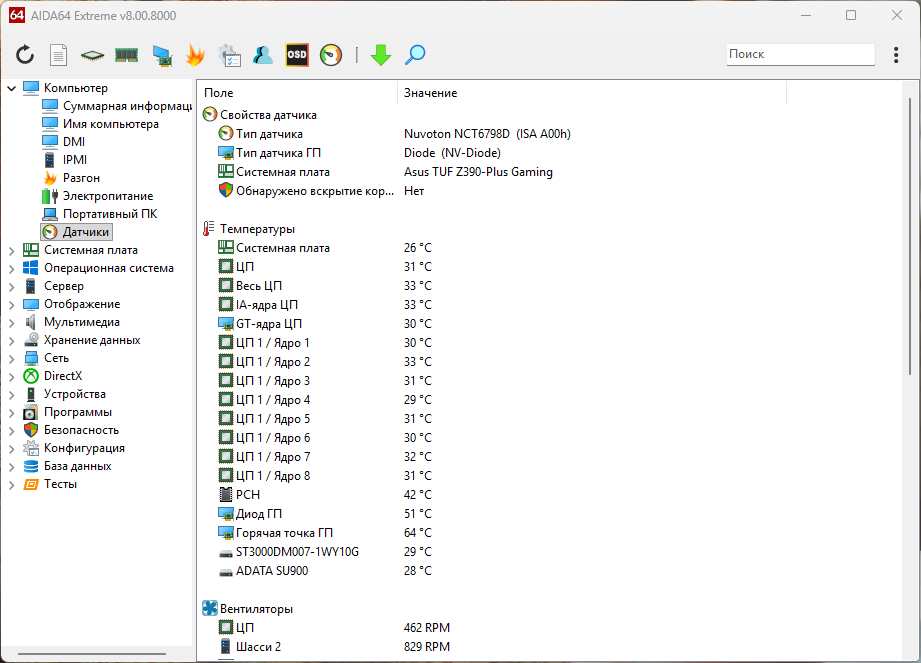
Task: Launch the System Stability Test flame icon
Action: point(195,55)
